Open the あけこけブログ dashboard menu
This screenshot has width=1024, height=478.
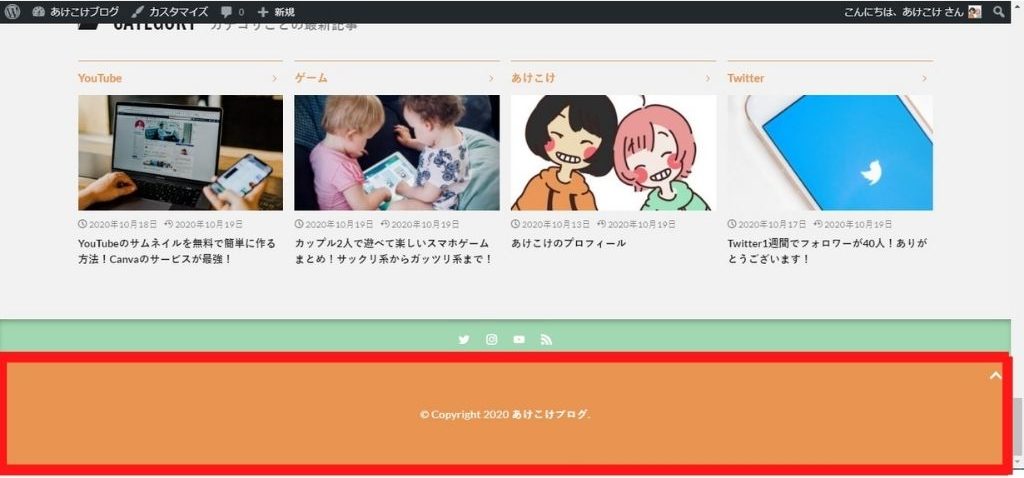75,12
